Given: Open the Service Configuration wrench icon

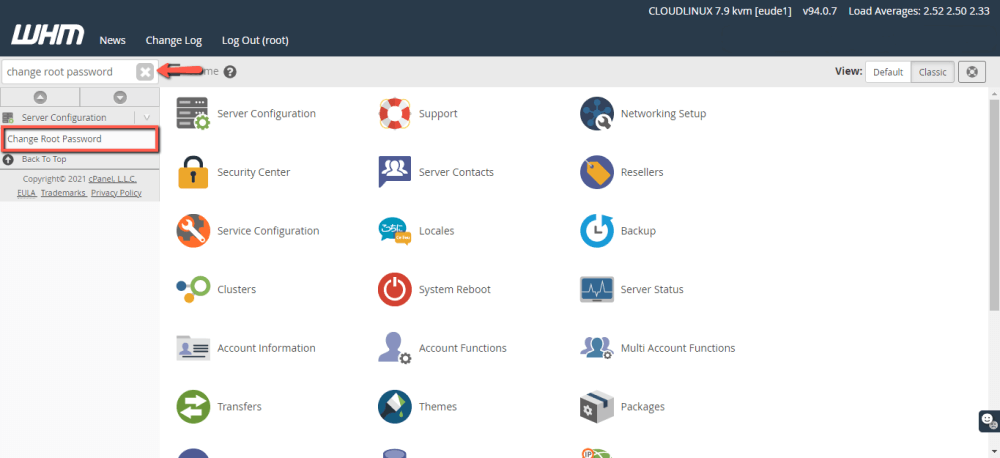Looking at the screenshot, I should click(x=193, y=231).
